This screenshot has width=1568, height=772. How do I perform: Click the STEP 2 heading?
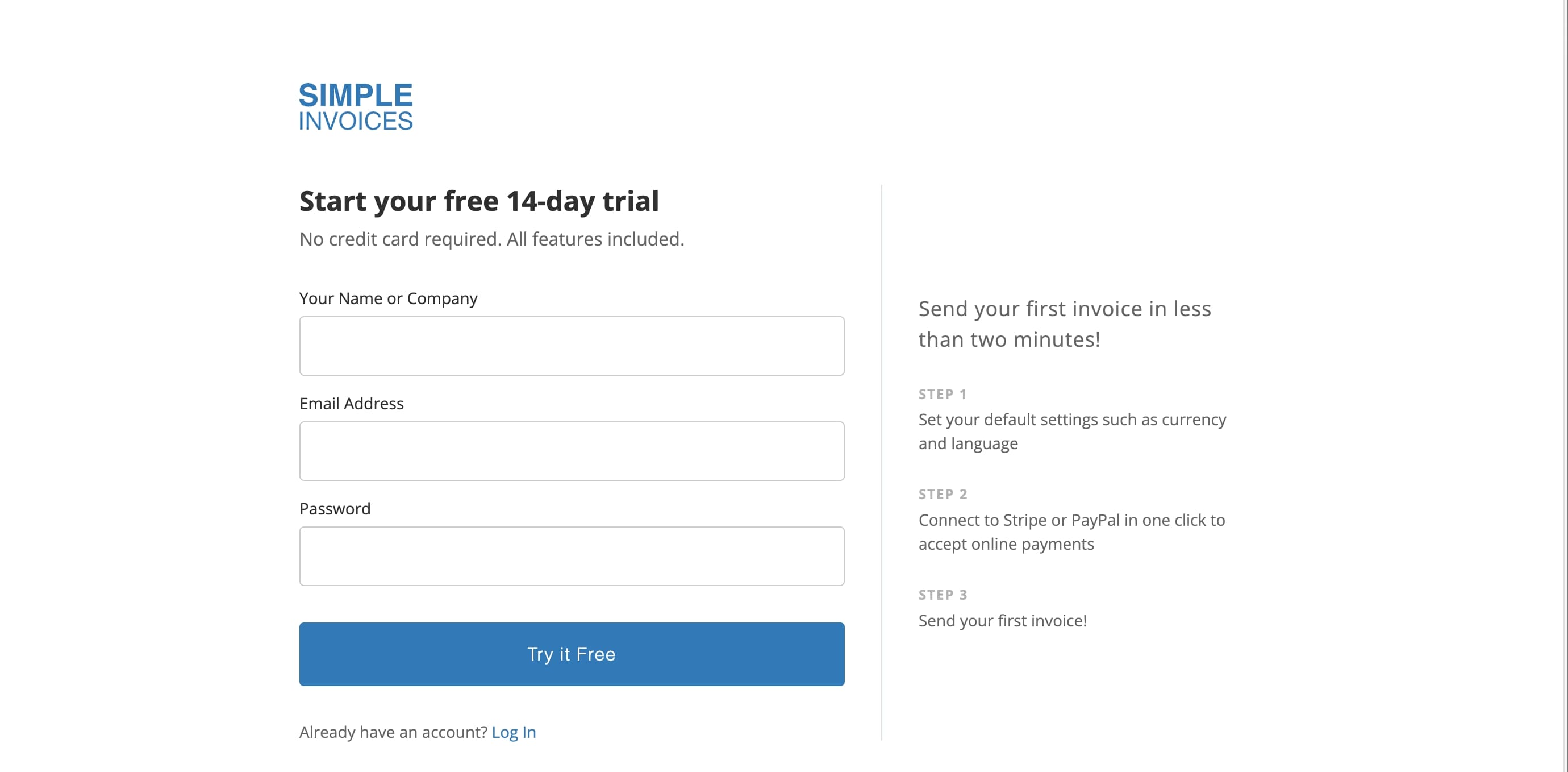click(x=943, y=494)
